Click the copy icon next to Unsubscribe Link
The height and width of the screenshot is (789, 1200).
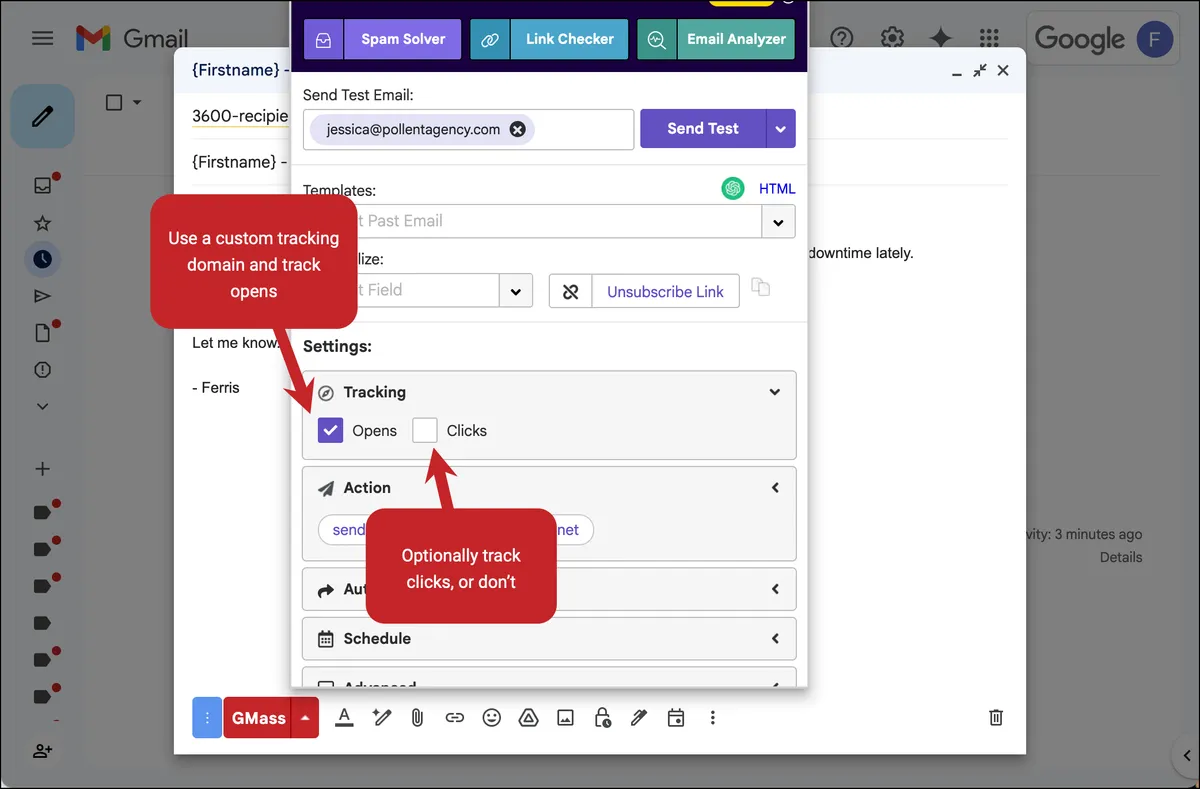[x=761, y=287]
